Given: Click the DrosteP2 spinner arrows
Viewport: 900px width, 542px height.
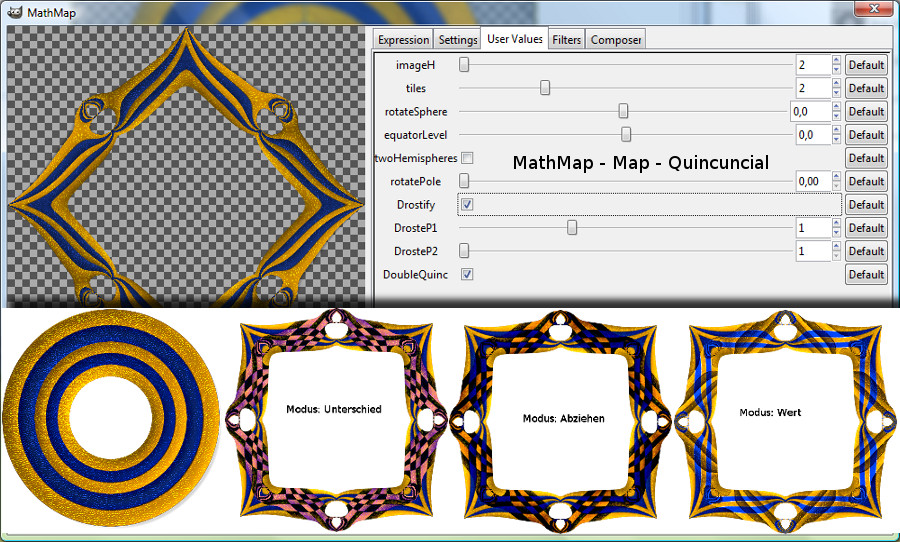Looking at the screenshot, I should pyautogui.click(x=836, y=251).
